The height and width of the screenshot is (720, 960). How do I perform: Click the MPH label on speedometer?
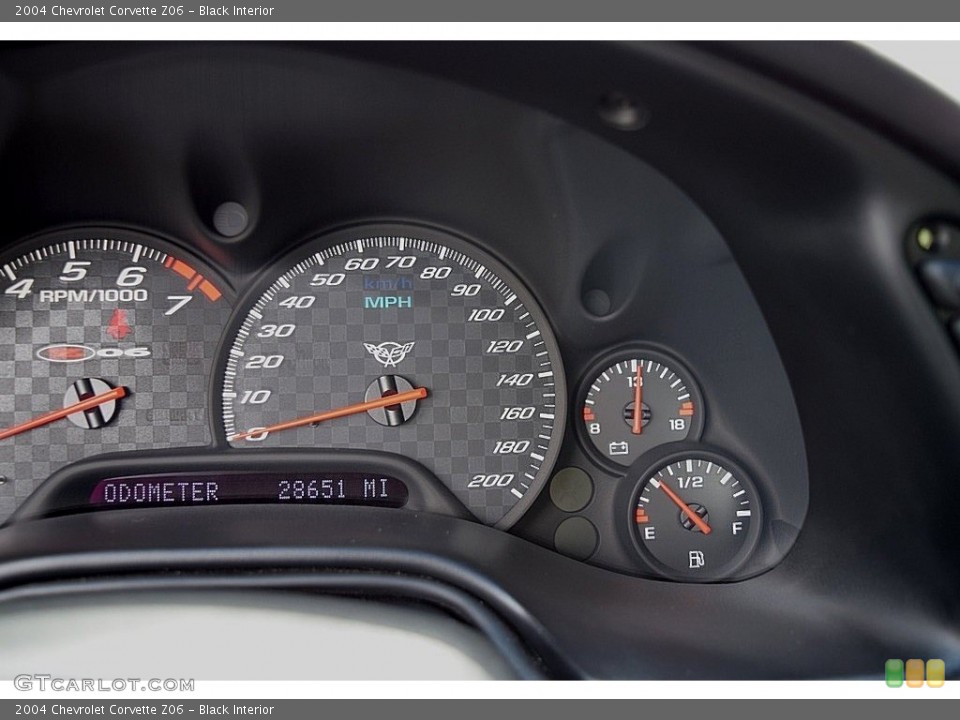388,302
